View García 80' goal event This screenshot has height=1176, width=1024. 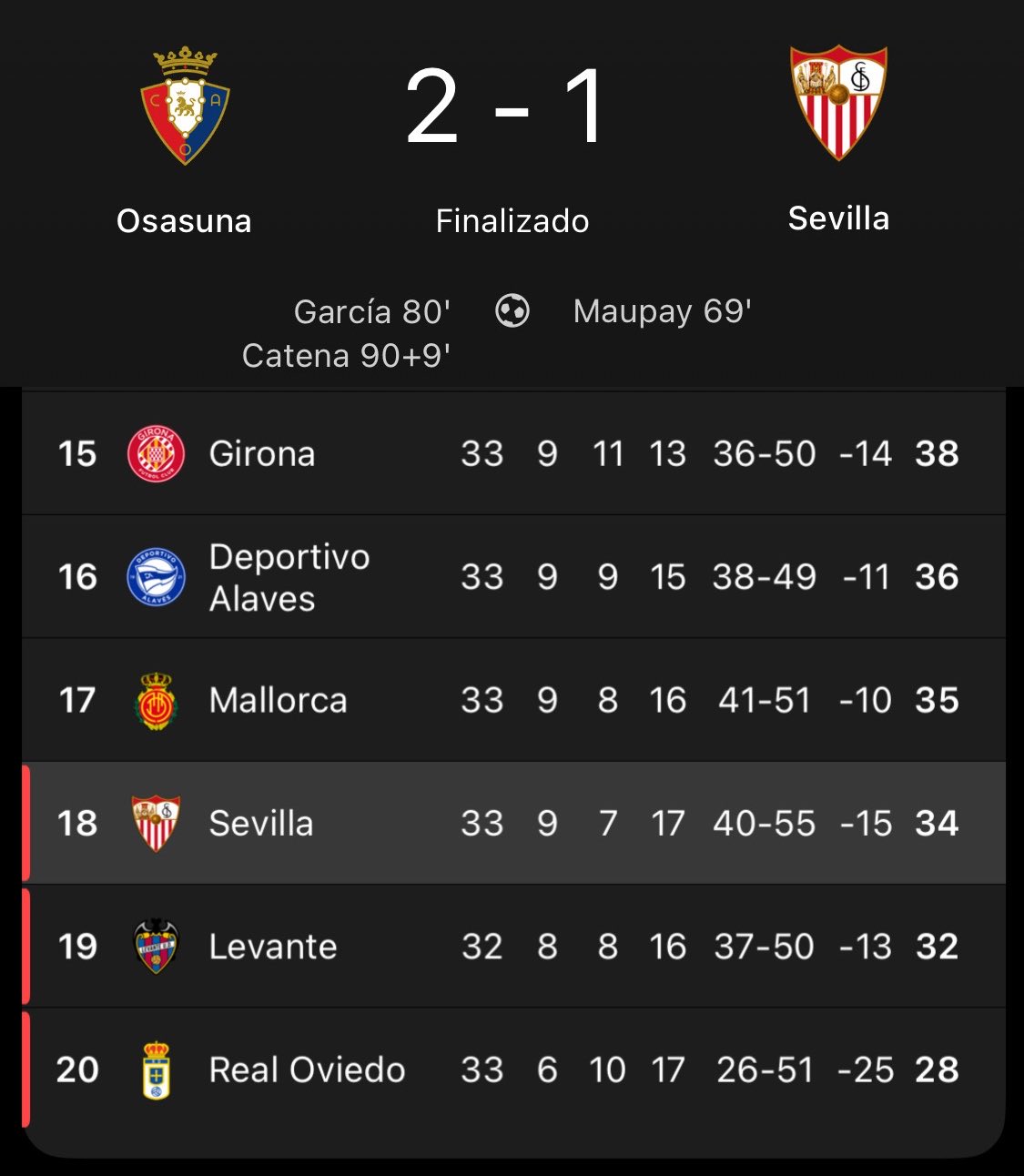[372, 312]
